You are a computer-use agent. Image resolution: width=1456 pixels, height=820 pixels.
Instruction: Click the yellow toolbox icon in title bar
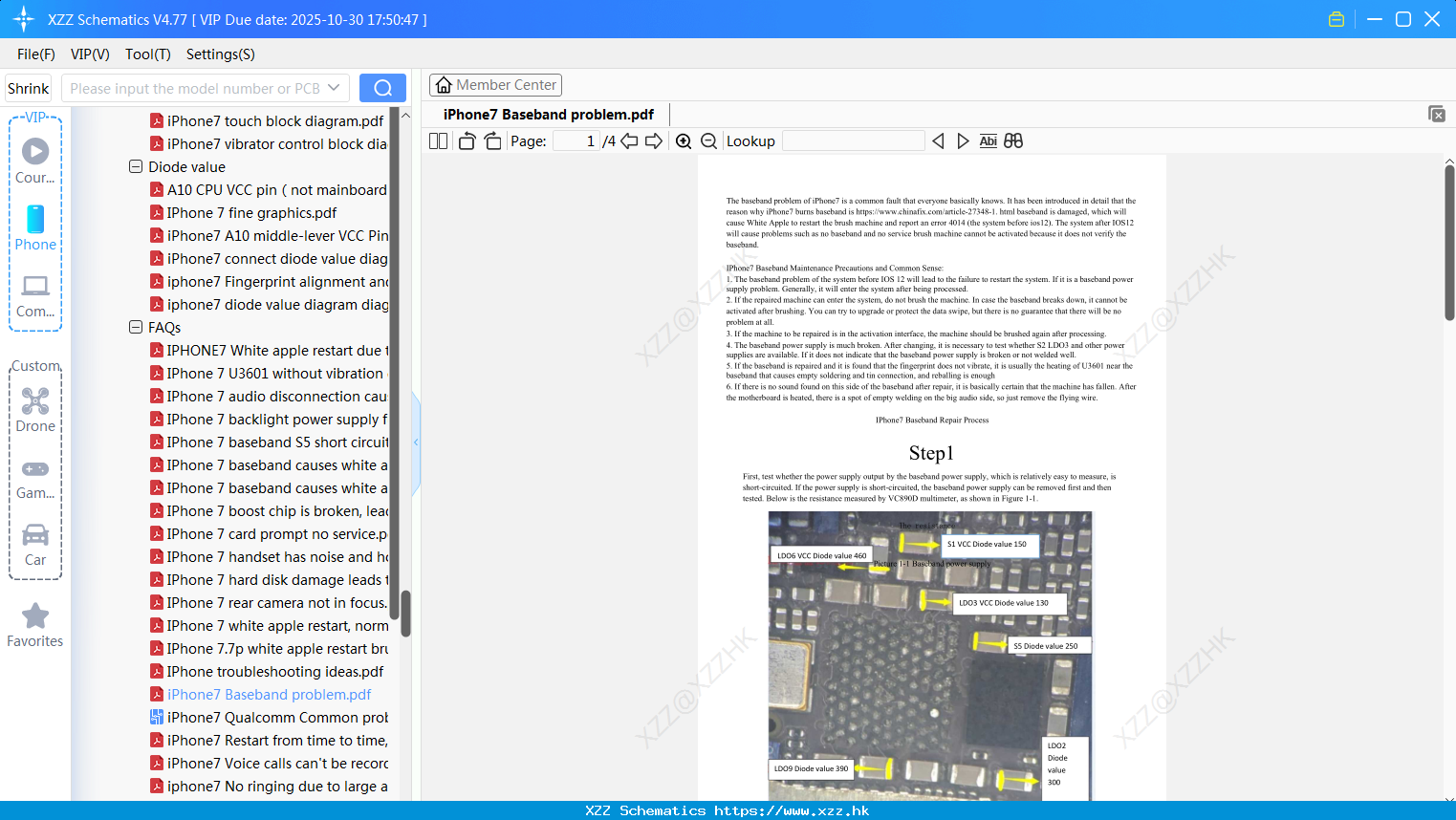[1336, 19]
